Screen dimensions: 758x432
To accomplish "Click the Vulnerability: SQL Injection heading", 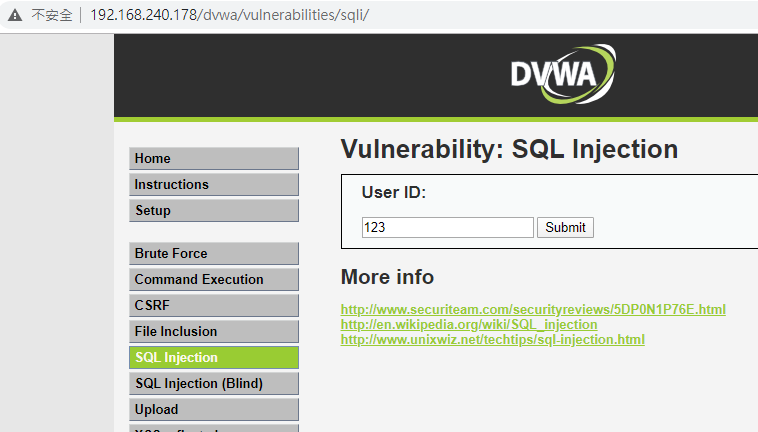I will pyautogui.click(x=509, y=150).
